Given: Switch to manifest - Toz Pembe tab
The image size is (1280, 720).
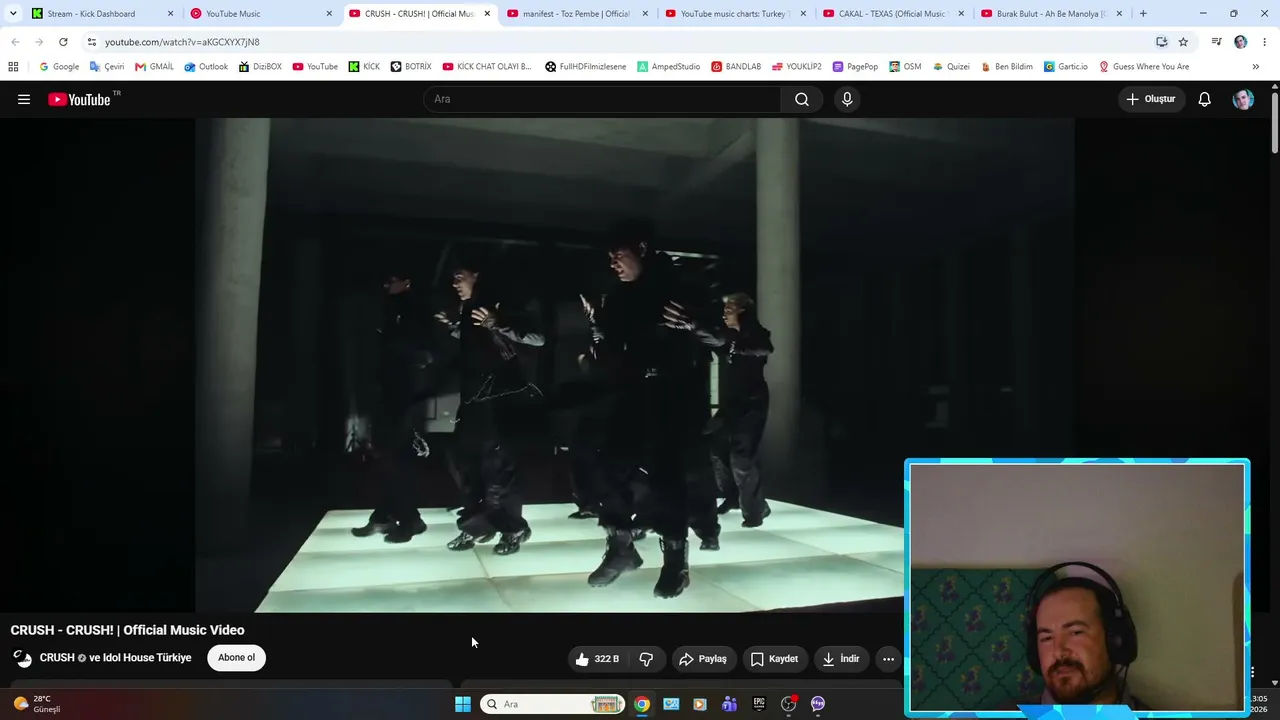Looking at the screenshot, I should [576, 14].
